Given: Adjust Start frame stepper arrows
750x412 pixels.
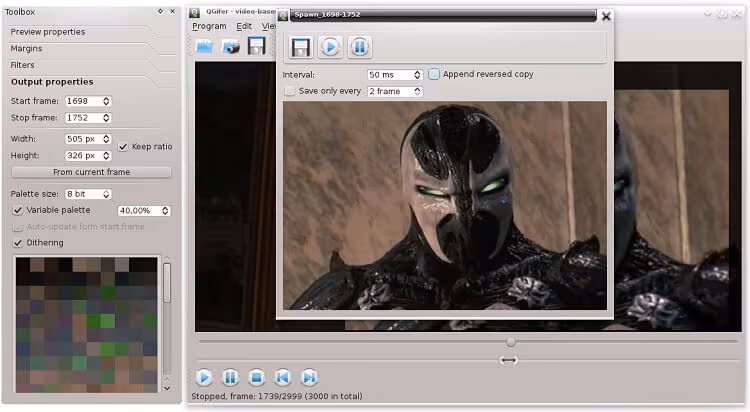Looking at the screenshot, I should [106, 101].
